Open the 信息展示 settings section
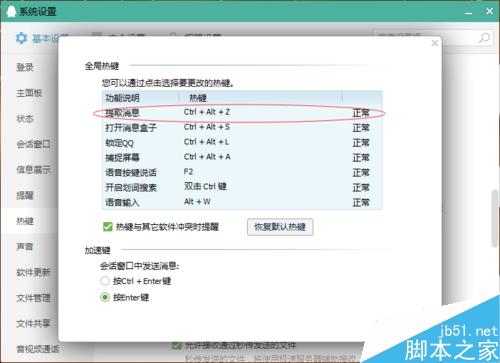This screenshot has width=500, height=363. tap(34, 170)
